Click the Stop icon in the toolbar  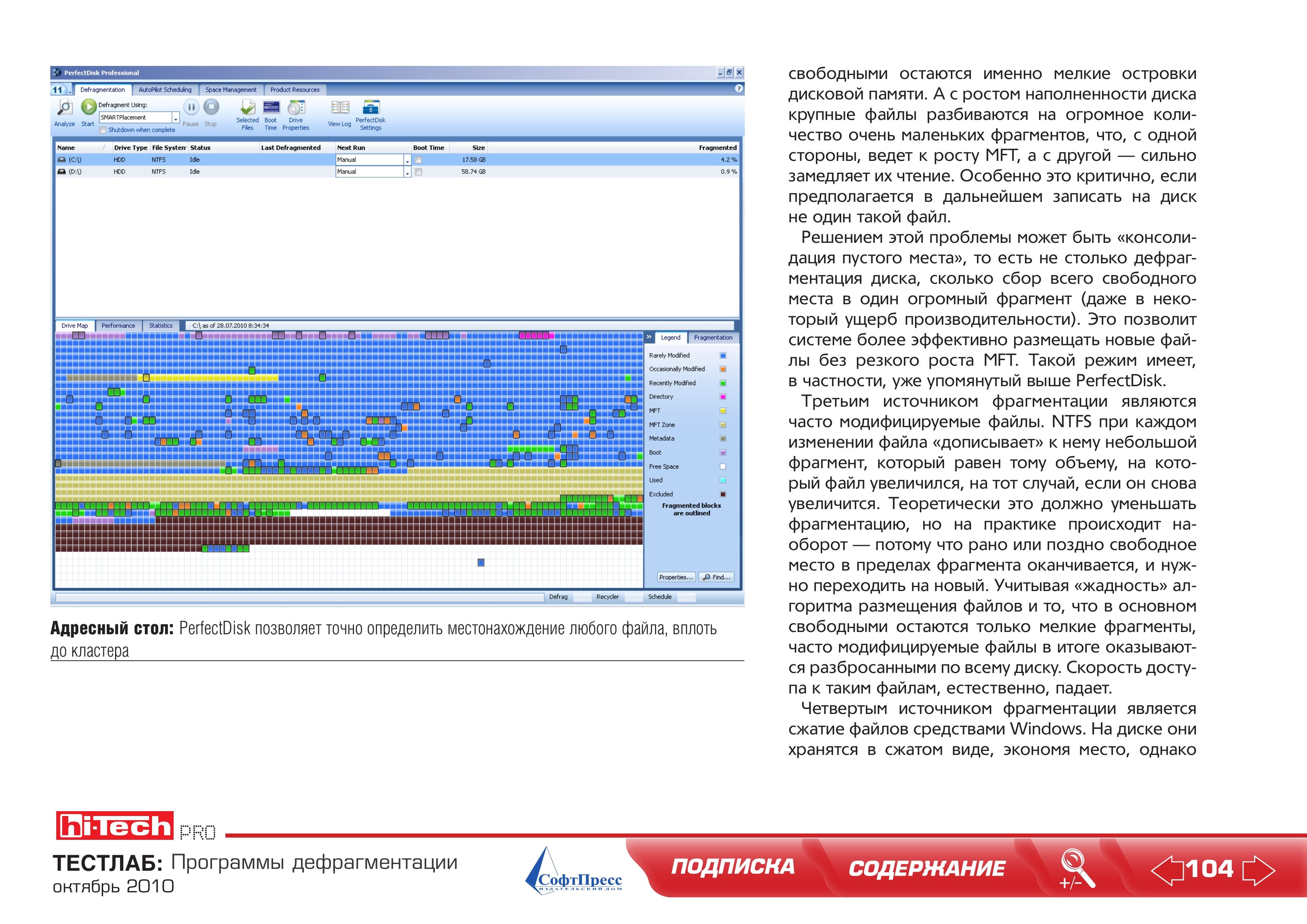[211, 107]
